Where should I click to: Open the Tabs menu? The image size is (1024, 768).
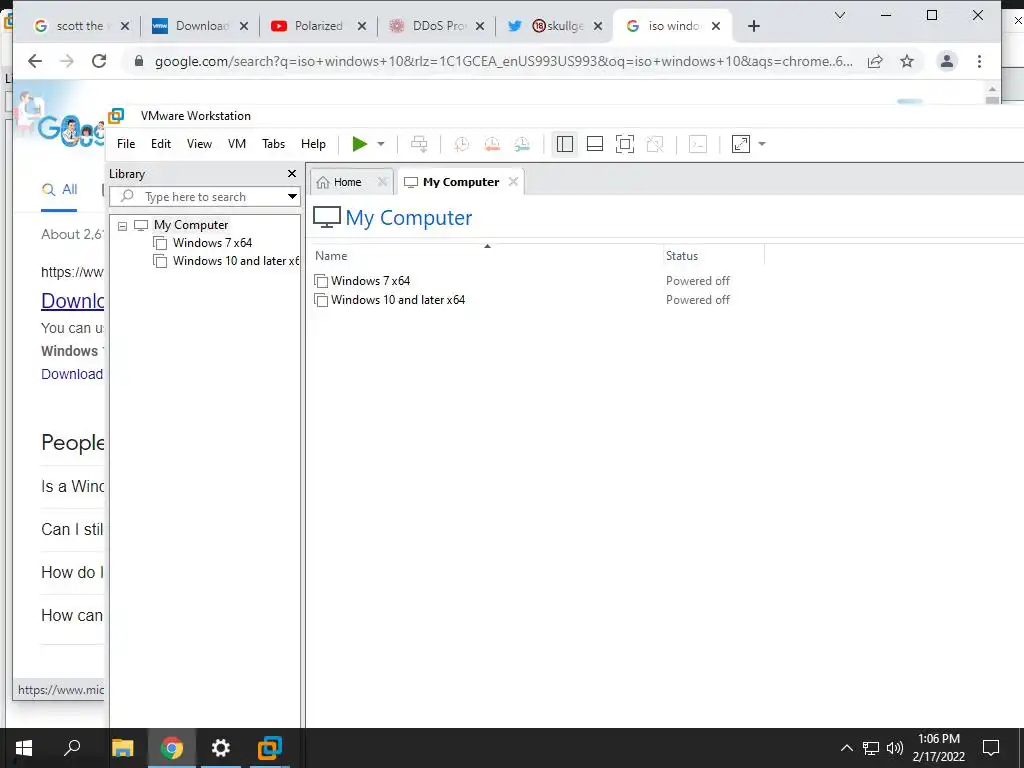point(274,144)
